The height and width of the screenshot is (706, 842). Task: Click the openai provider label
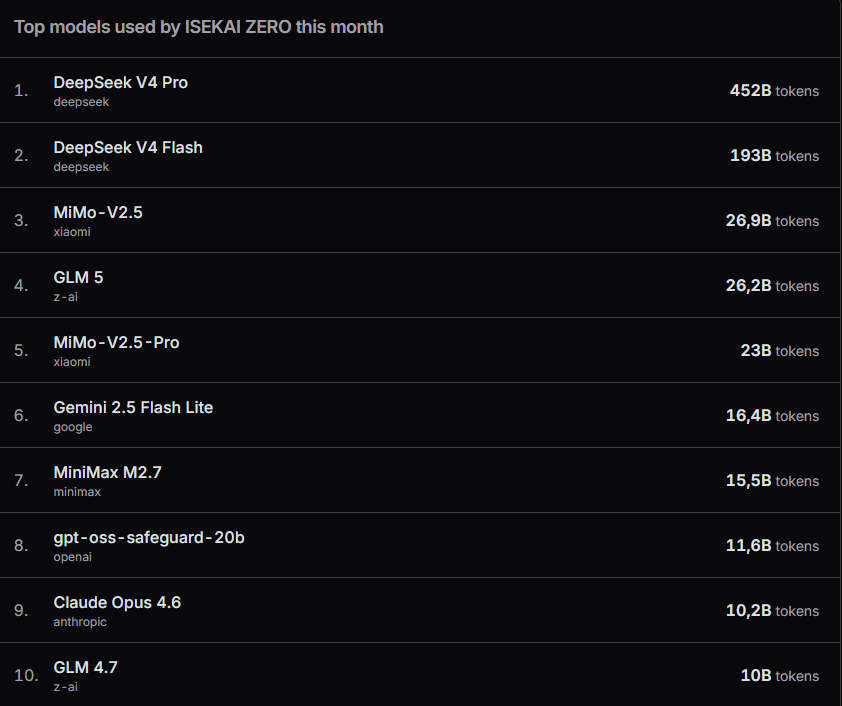coord(72,557)
